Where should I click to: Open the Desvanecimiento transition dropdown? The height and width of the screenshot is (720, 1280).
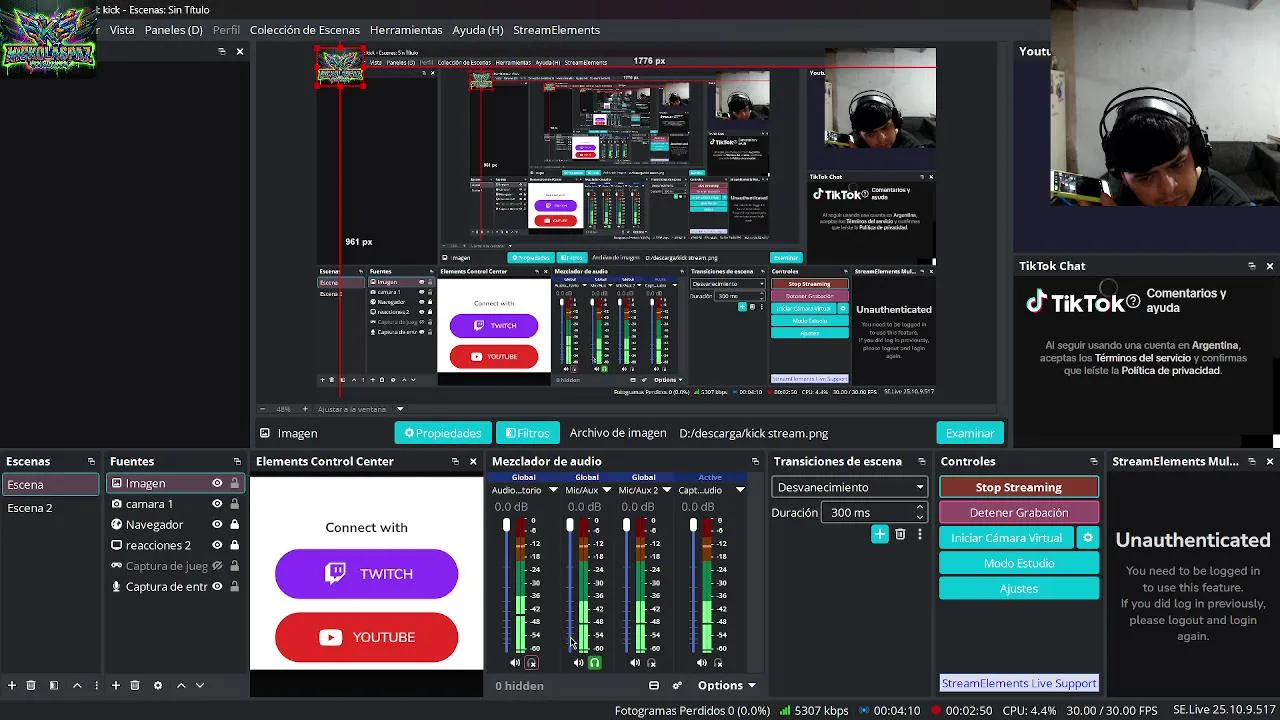[848, 487]
